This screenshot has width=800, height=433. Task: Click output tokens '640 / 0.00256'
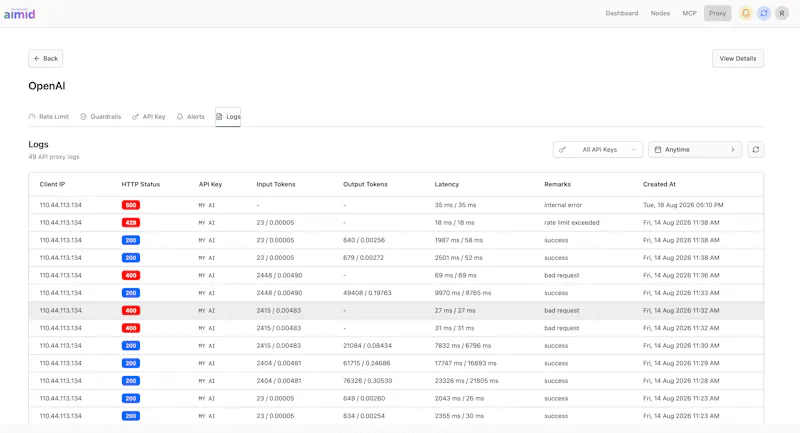pyautogui.click(x=364, y=240)
